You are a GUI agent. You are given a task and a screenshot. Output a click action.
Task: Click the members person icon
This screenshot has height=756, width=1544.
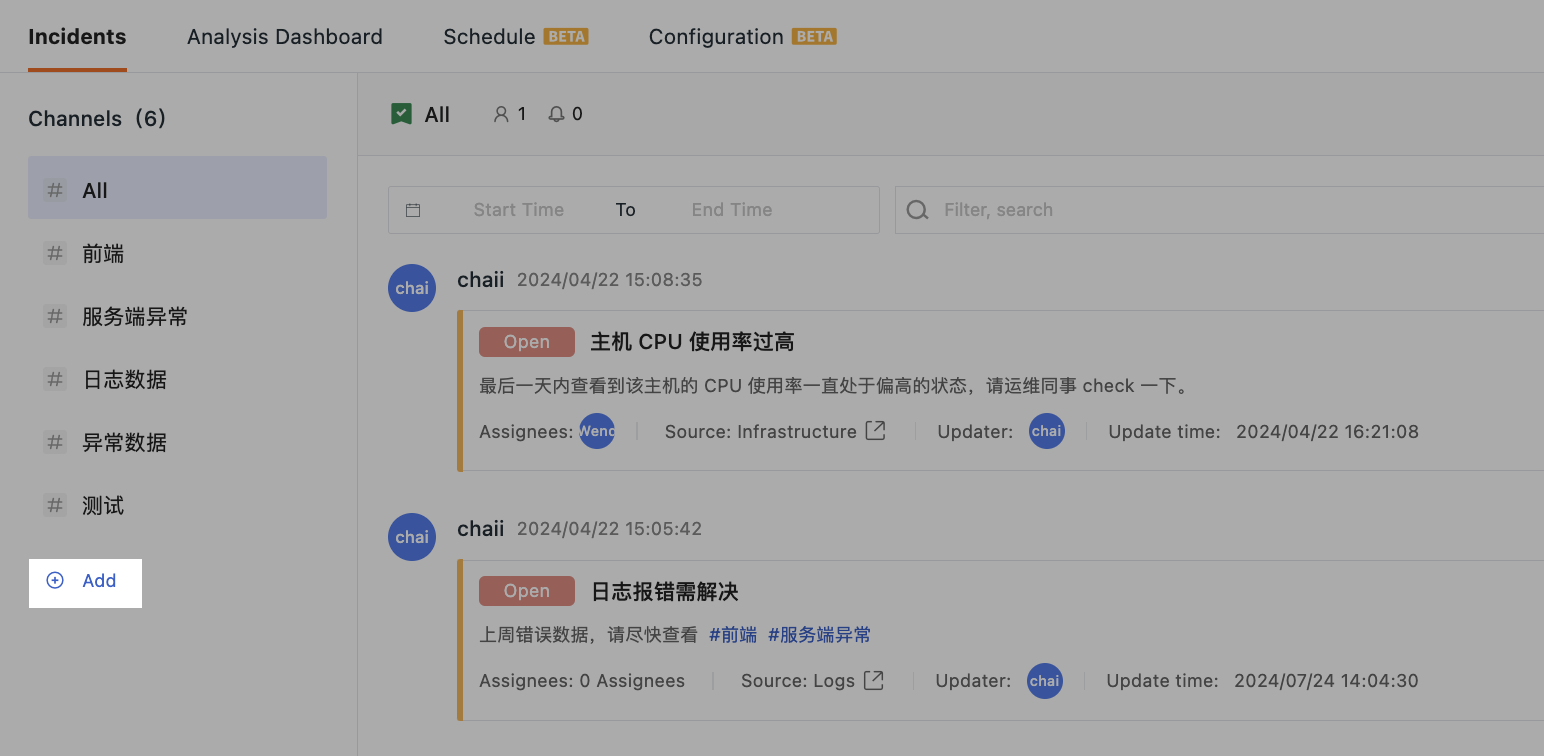click(501, 115)
